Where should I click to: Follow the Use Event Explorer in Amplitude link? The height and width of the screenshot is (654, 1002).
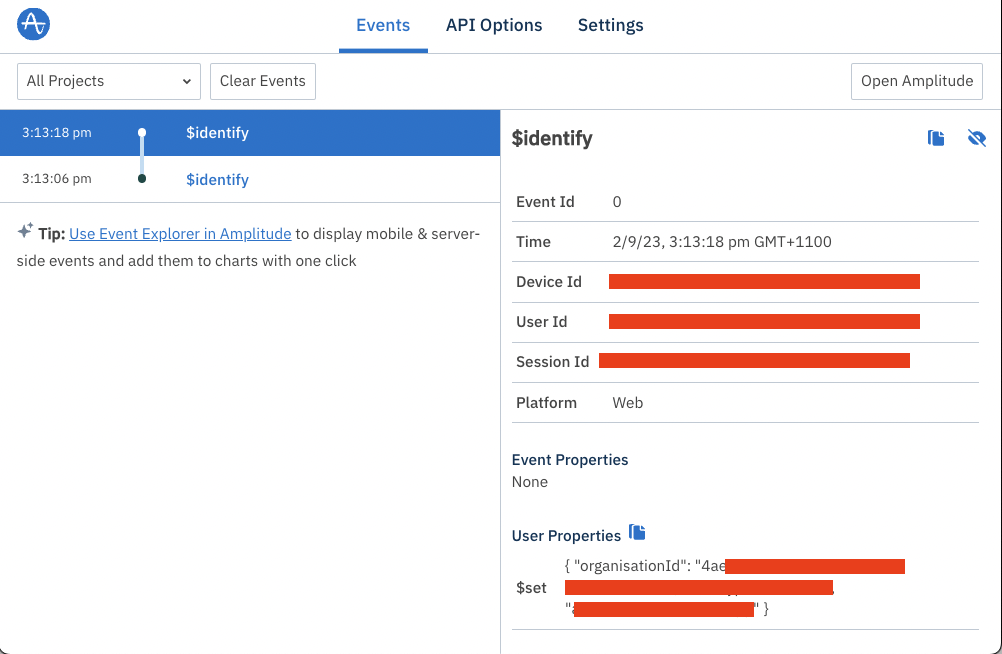coord(180,234)
